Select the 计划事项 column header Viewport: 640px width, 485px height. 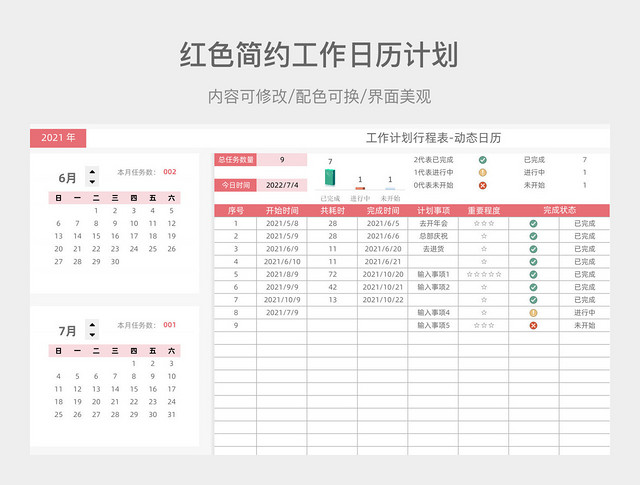coord(433,211)
